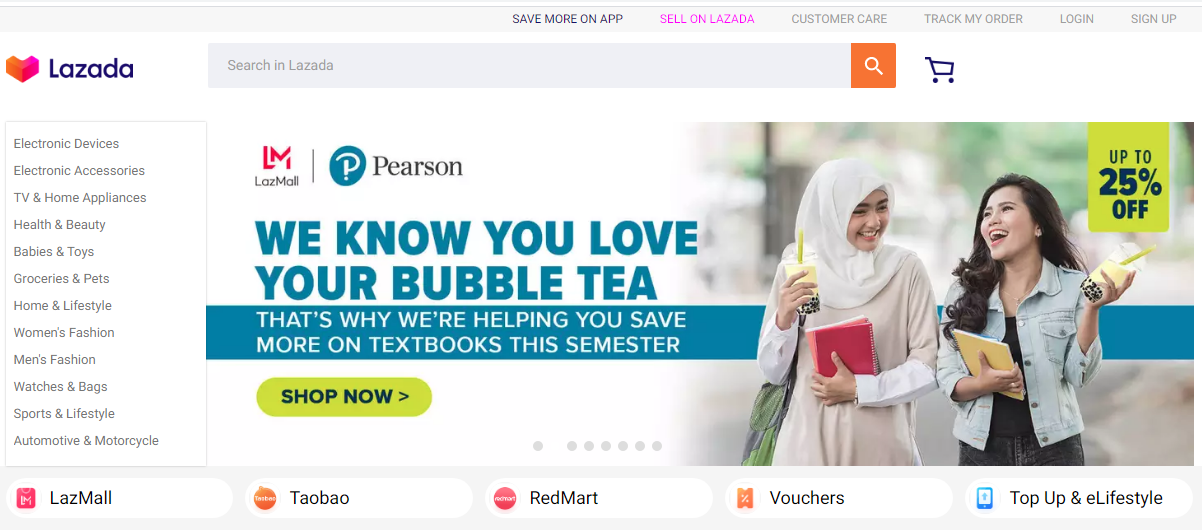Click the Lazada heart logo

22,69
